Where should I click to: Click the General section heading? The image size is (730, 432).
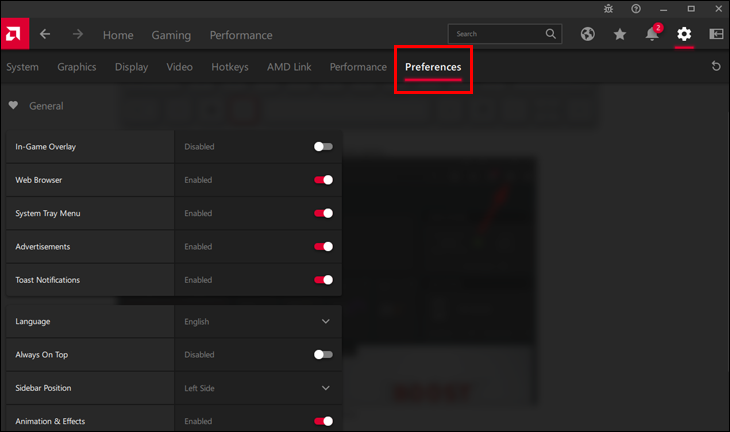click(46, 106)
